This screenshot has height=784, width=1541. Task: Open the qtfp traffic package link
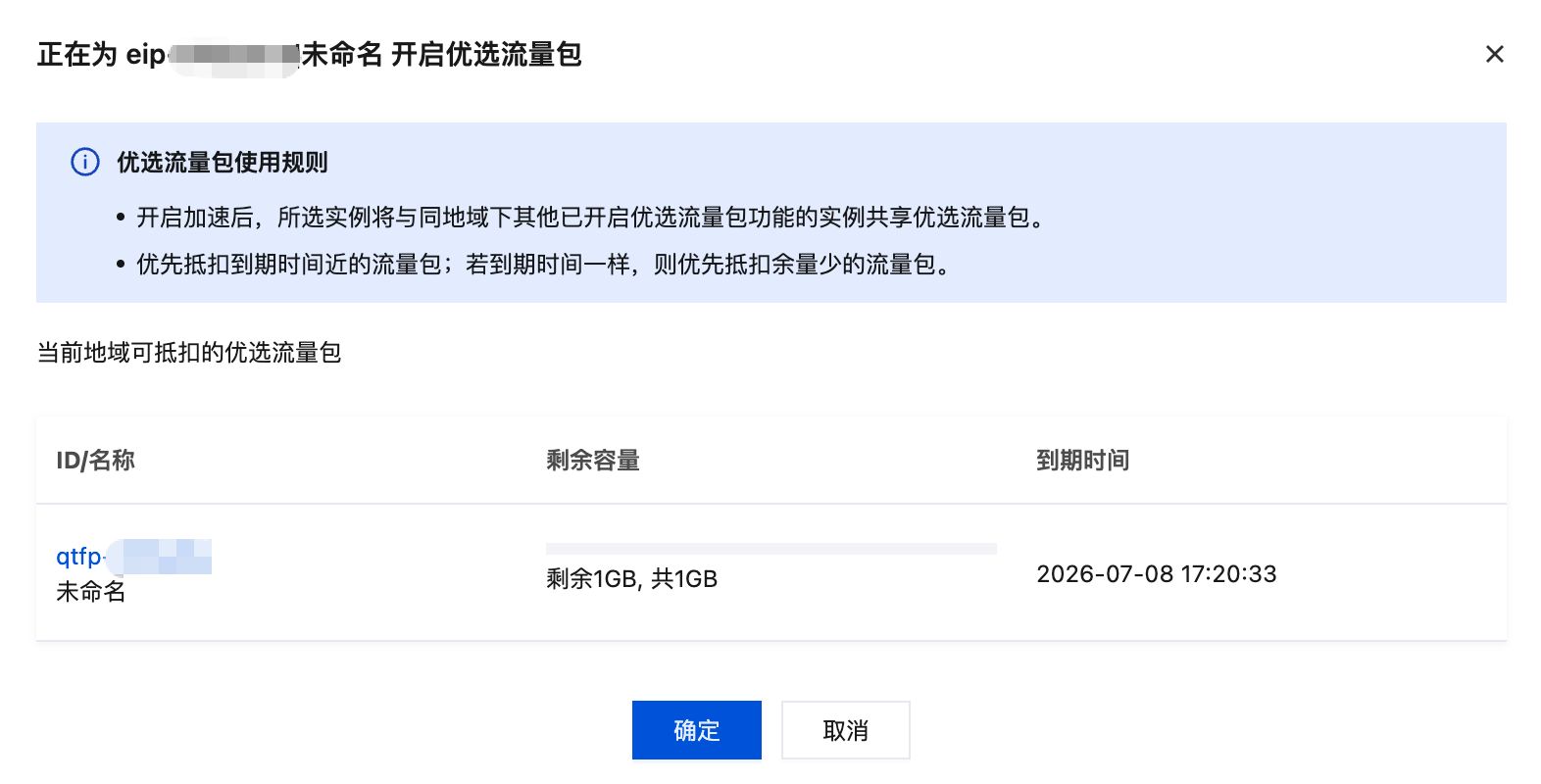[x=80, y=557]
